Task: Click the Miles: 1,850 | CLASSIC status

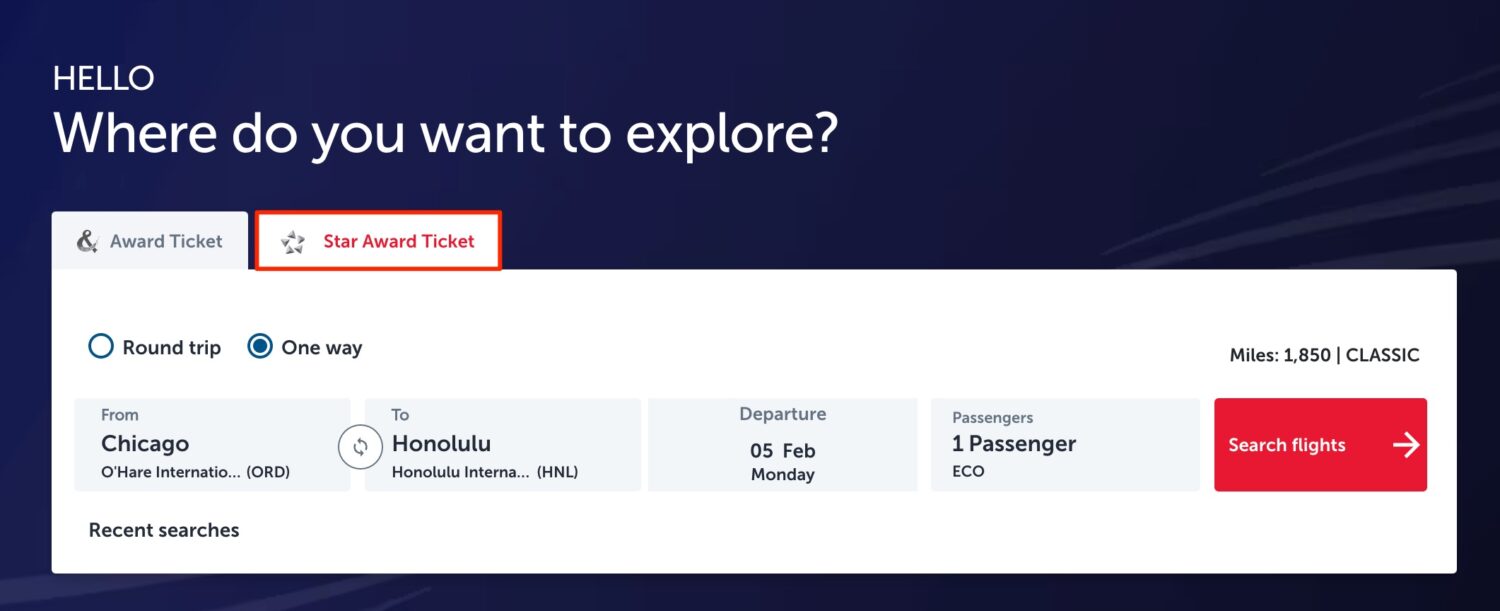Action: click(x=1324, y=355)
